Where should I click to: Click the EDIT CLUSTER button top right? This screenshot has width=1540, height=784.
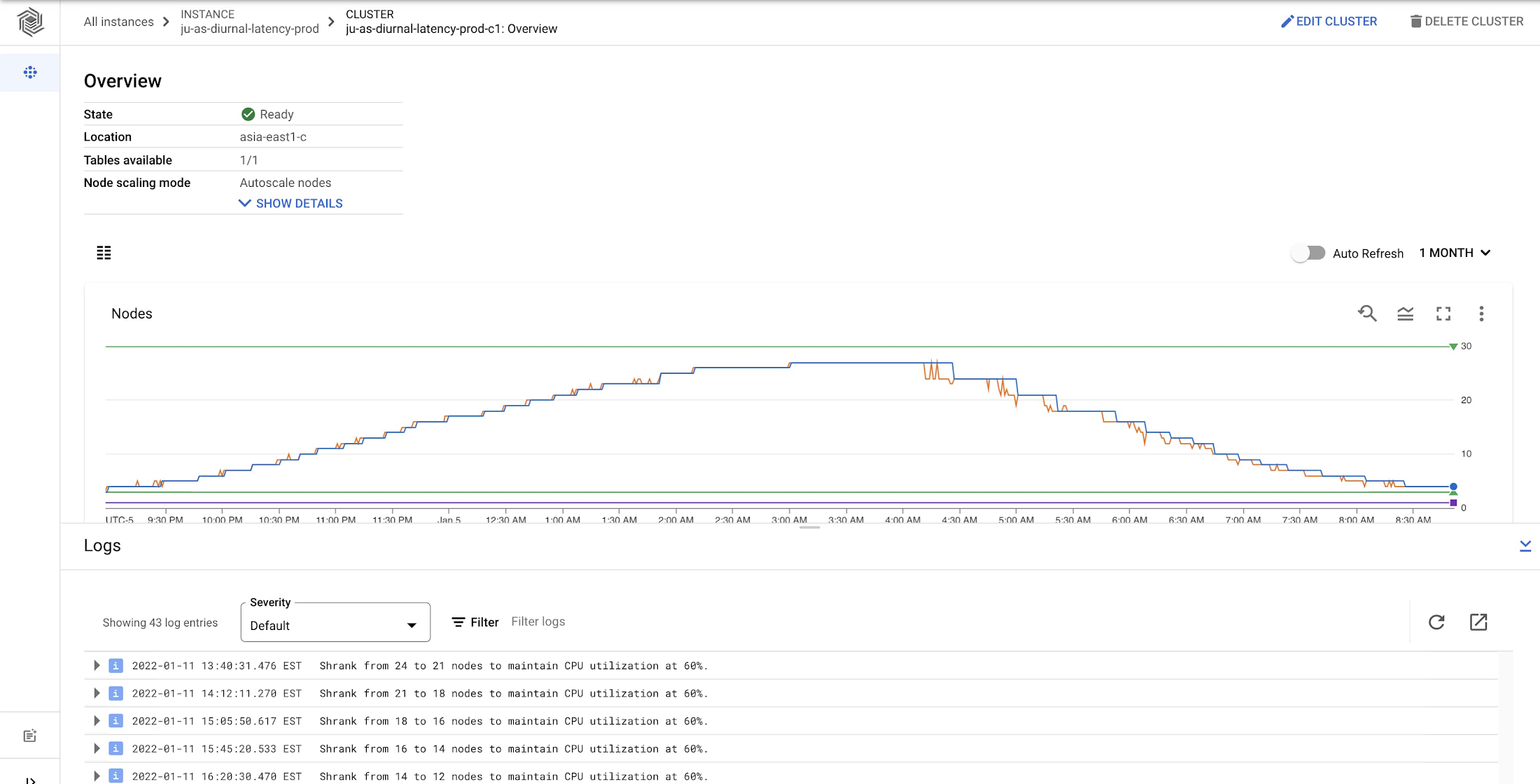pos(1330,22)
